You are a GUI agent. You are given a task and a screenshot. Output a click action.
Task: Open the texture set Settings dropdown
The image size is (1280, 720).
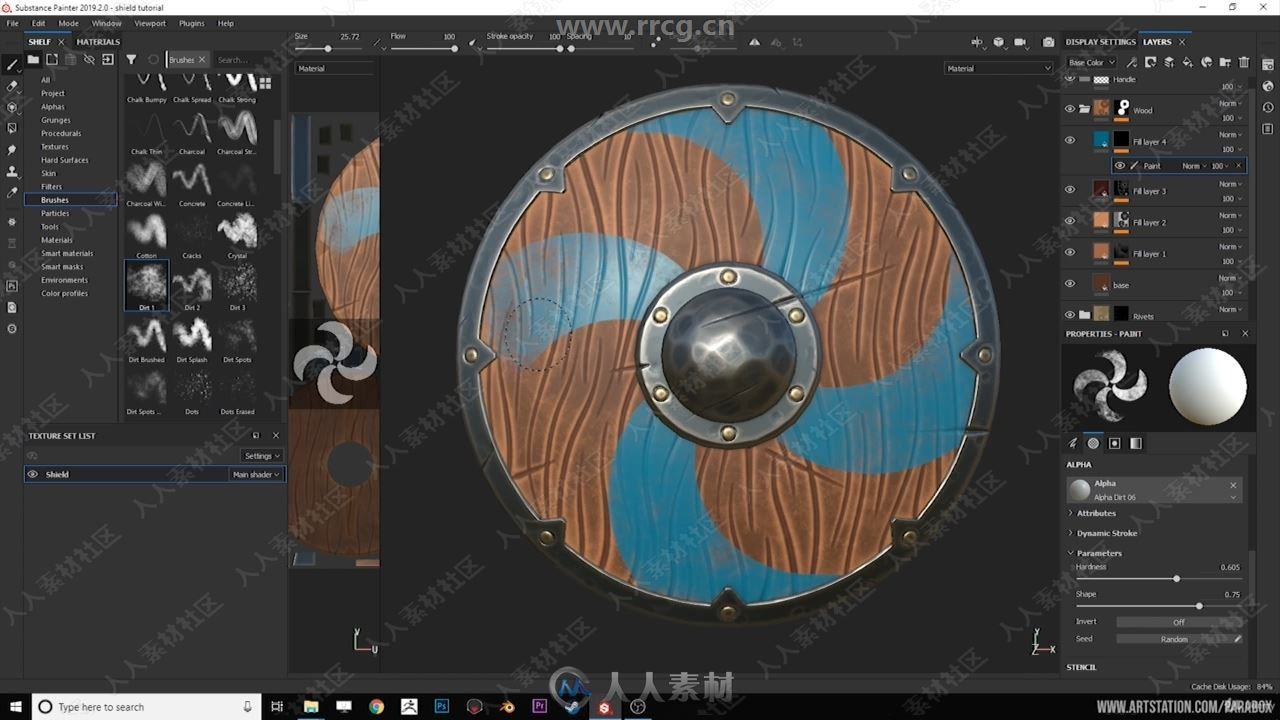262,456
